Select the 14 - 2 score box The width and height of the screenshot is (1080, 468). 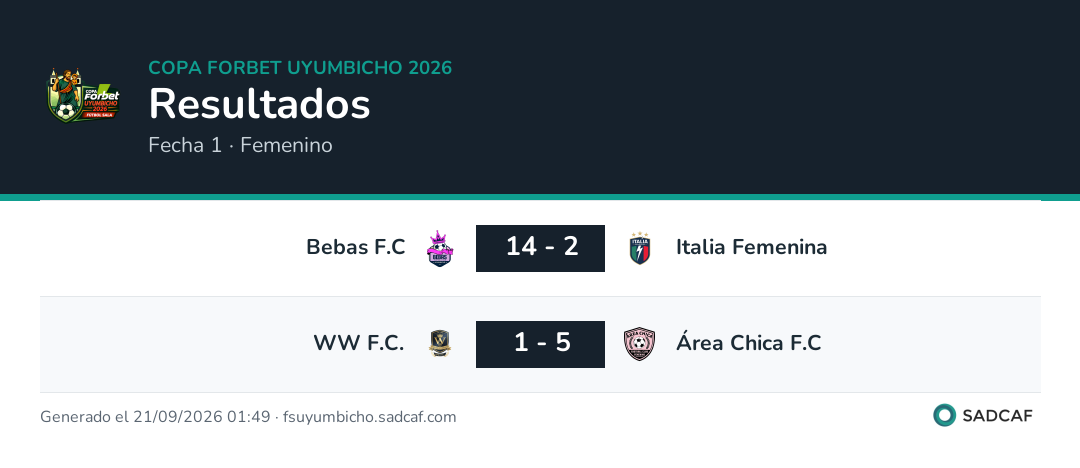click(x=540, y=248)
